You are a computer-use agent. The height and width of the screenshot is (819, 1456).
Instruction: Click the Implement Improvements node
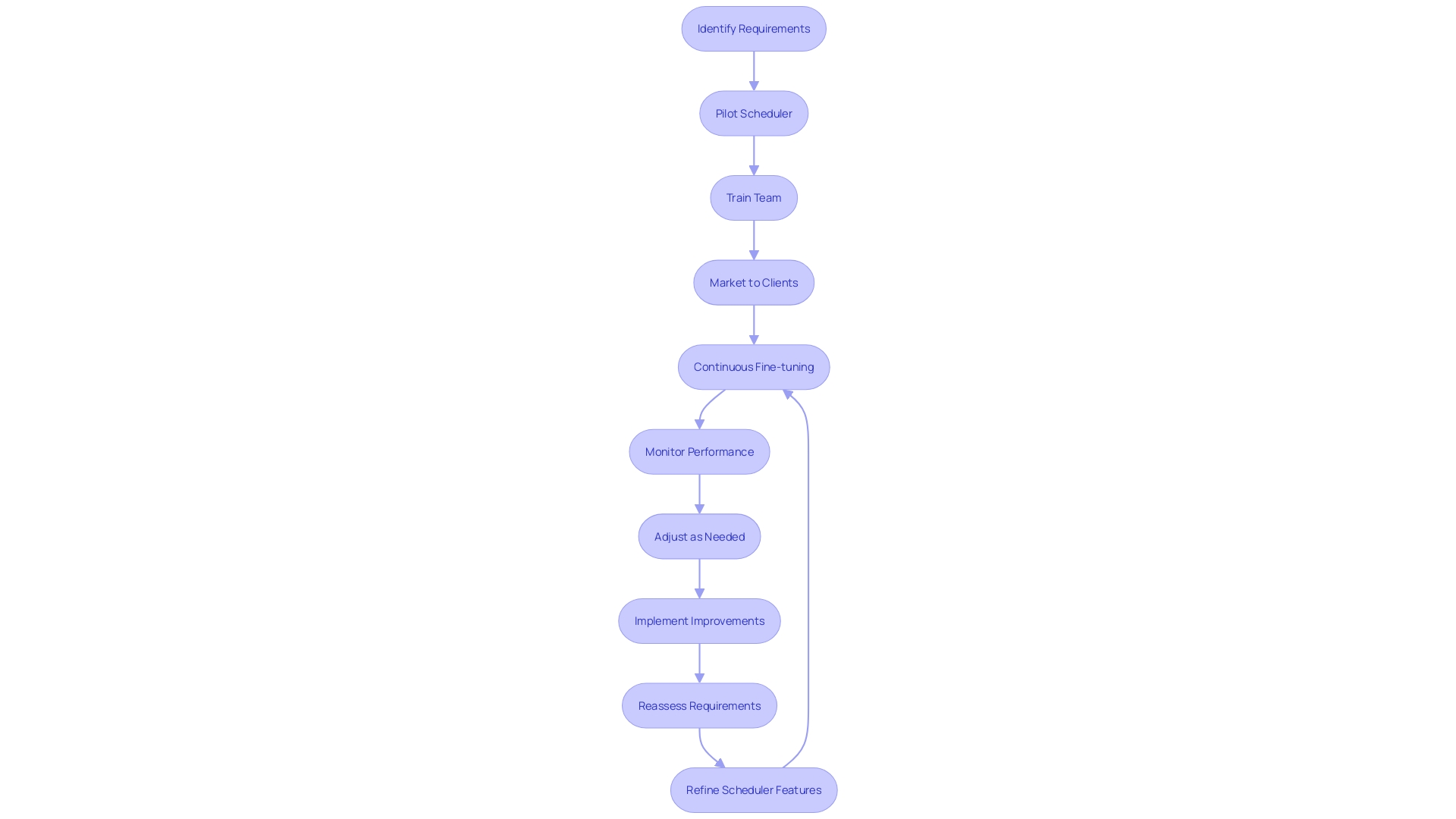coord(699,620)
